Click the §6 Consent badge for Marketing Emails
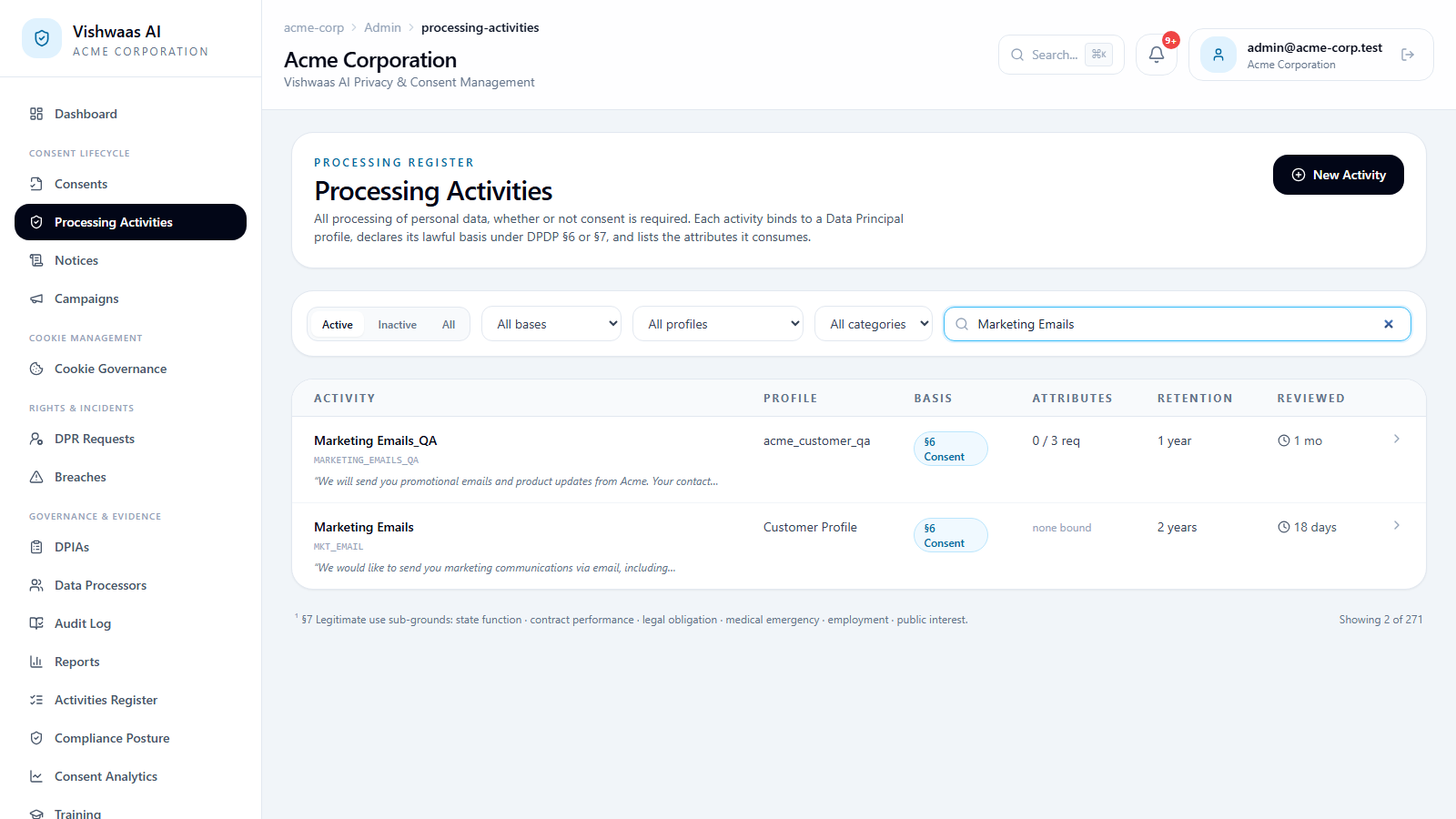This screenshot has width=1456, height=819. [950, 535]
